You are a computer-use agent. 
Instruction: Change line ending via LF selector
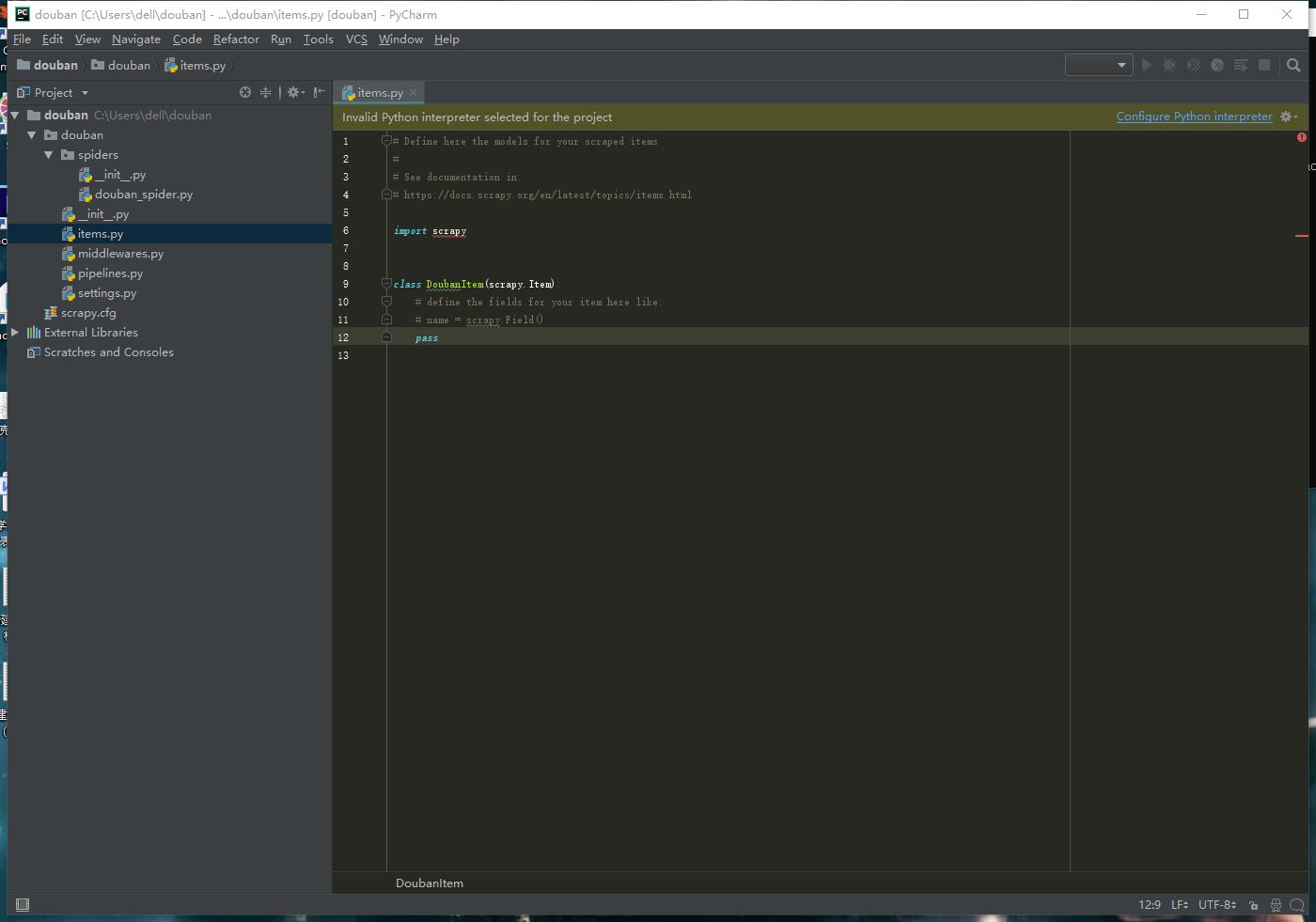1179,904
